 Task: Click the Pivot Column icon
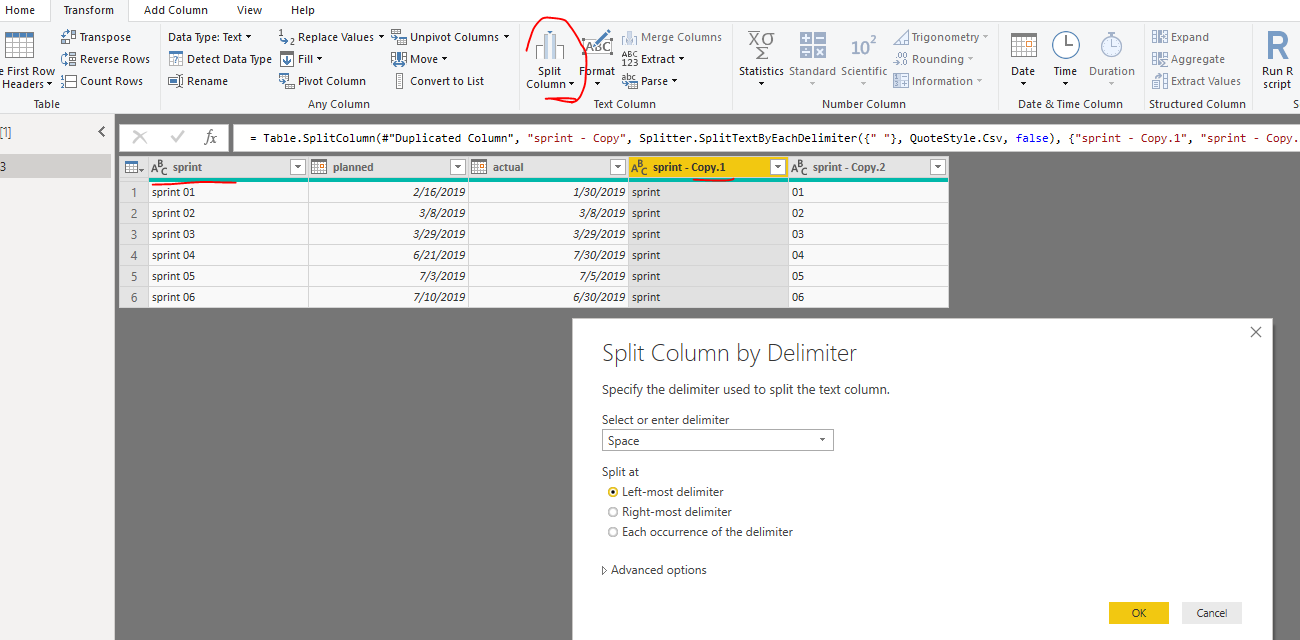click(x=286, y=81)
